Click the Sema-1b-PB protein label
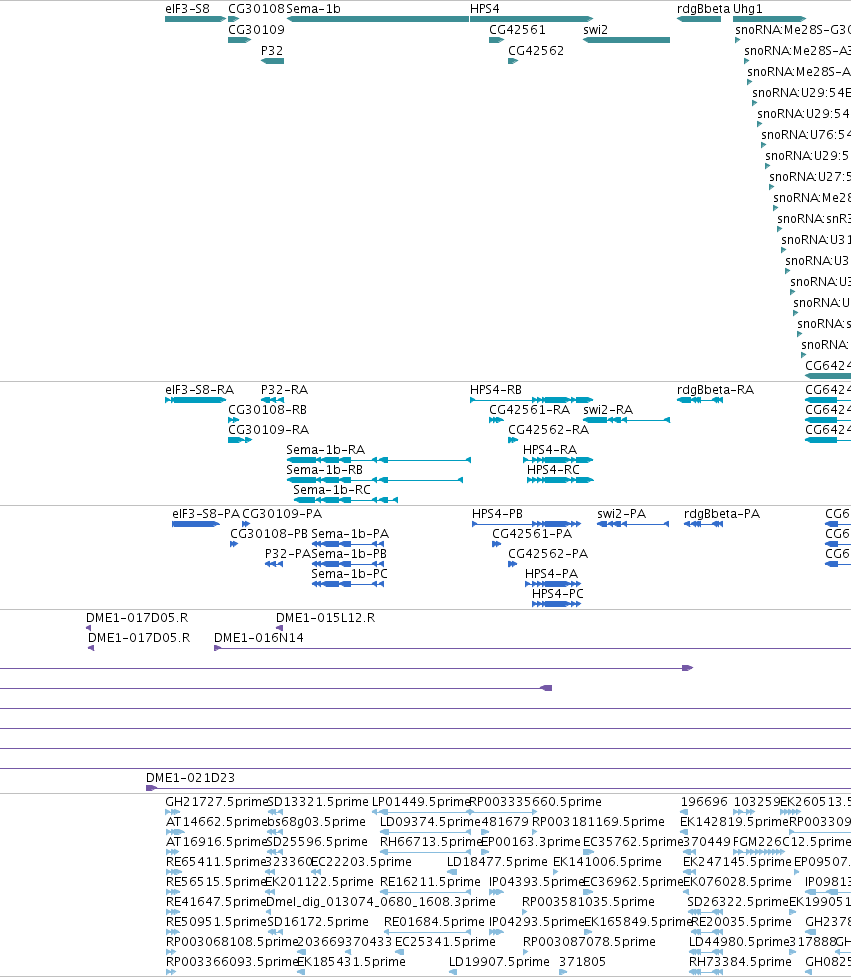 coord(349,553)
